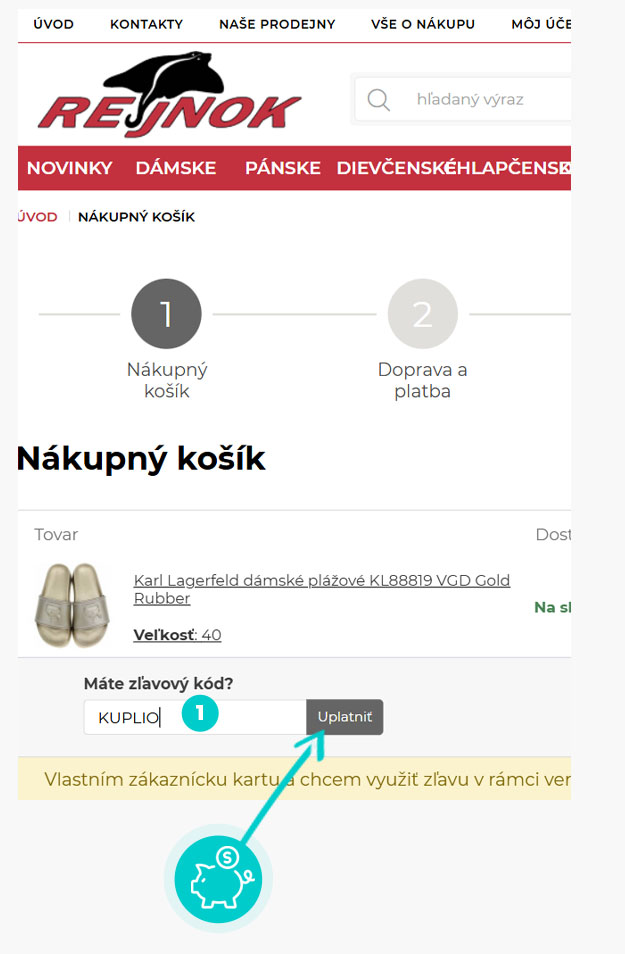The height and width of the screenshot is (954, 625).
Task: Click the teal number 1 badge
Action: pyautogui.click(x=200, y=712)
